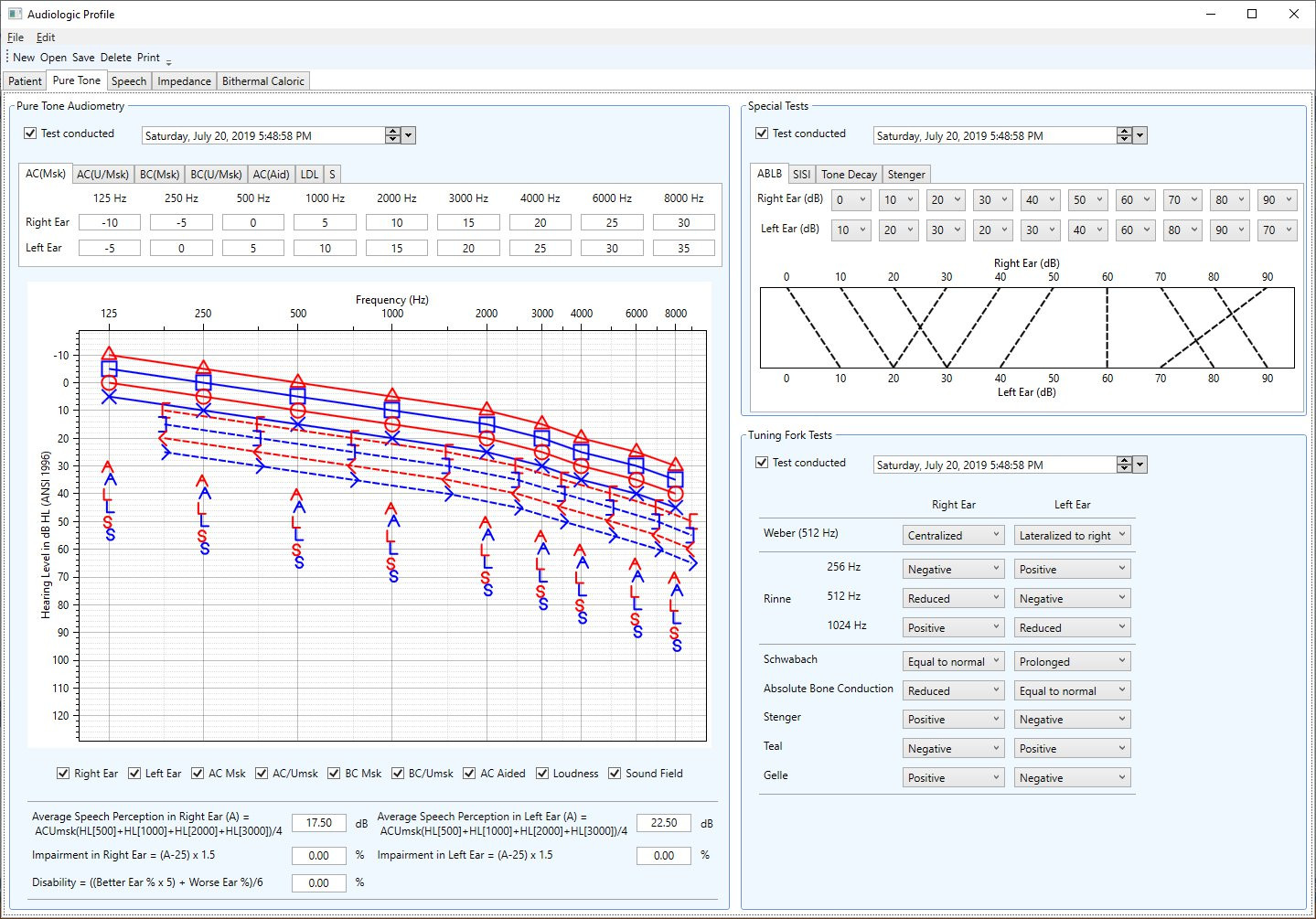Screen dimensions: 1316x919
Task: Click Save in the toolbar
Action: click(x=83, y=58)
